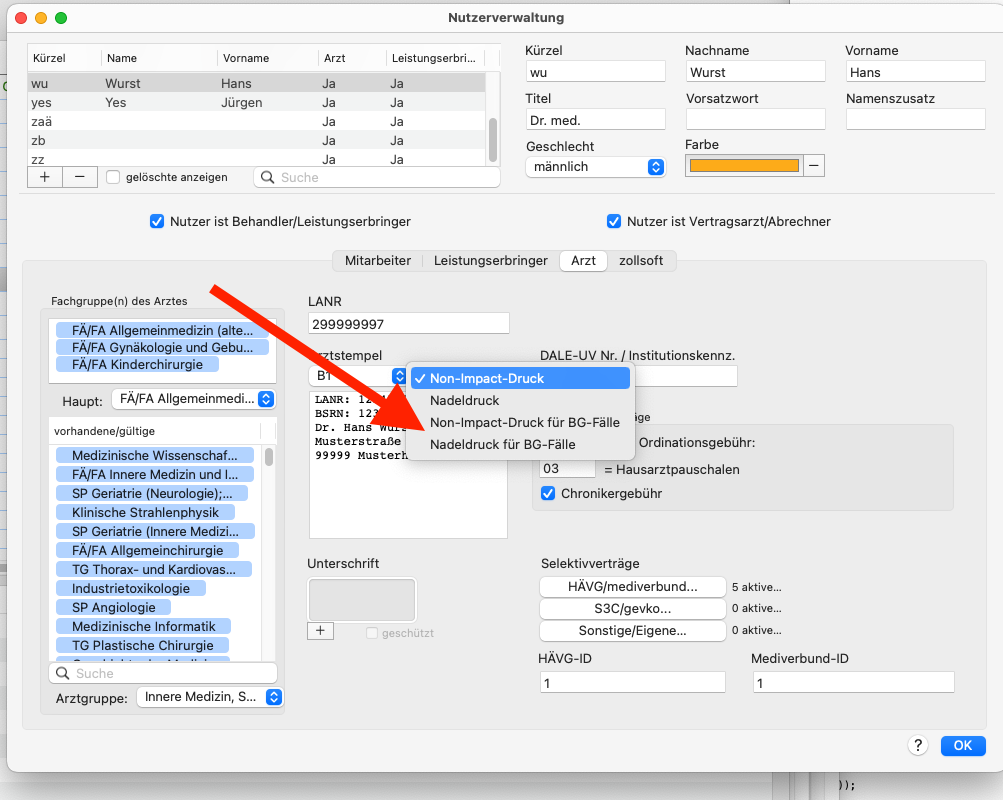Confirm the dialog with OK
Image resolution: width=1003 pixels, height=800 pixels.
[x=963, y=745]
